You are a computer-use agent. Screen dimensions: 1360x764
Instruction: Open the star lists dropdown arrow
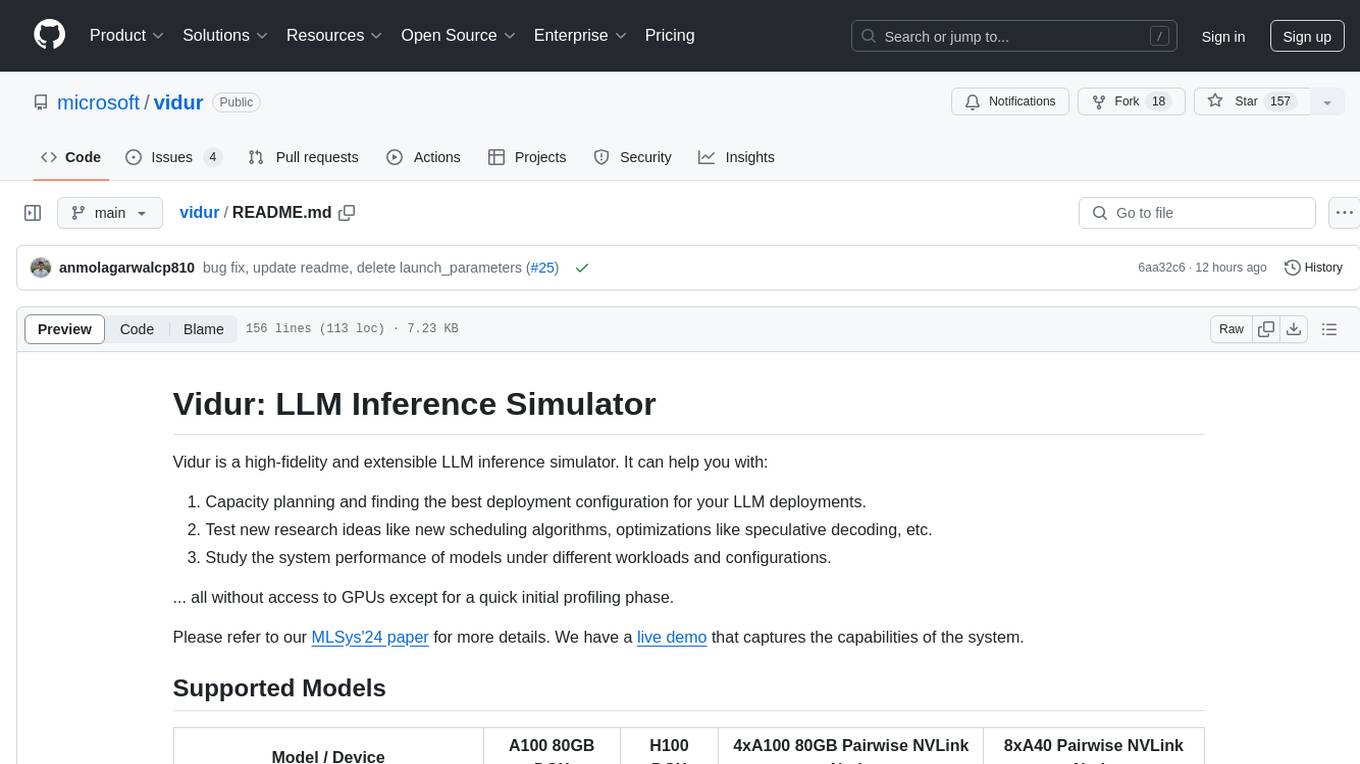1327,102
